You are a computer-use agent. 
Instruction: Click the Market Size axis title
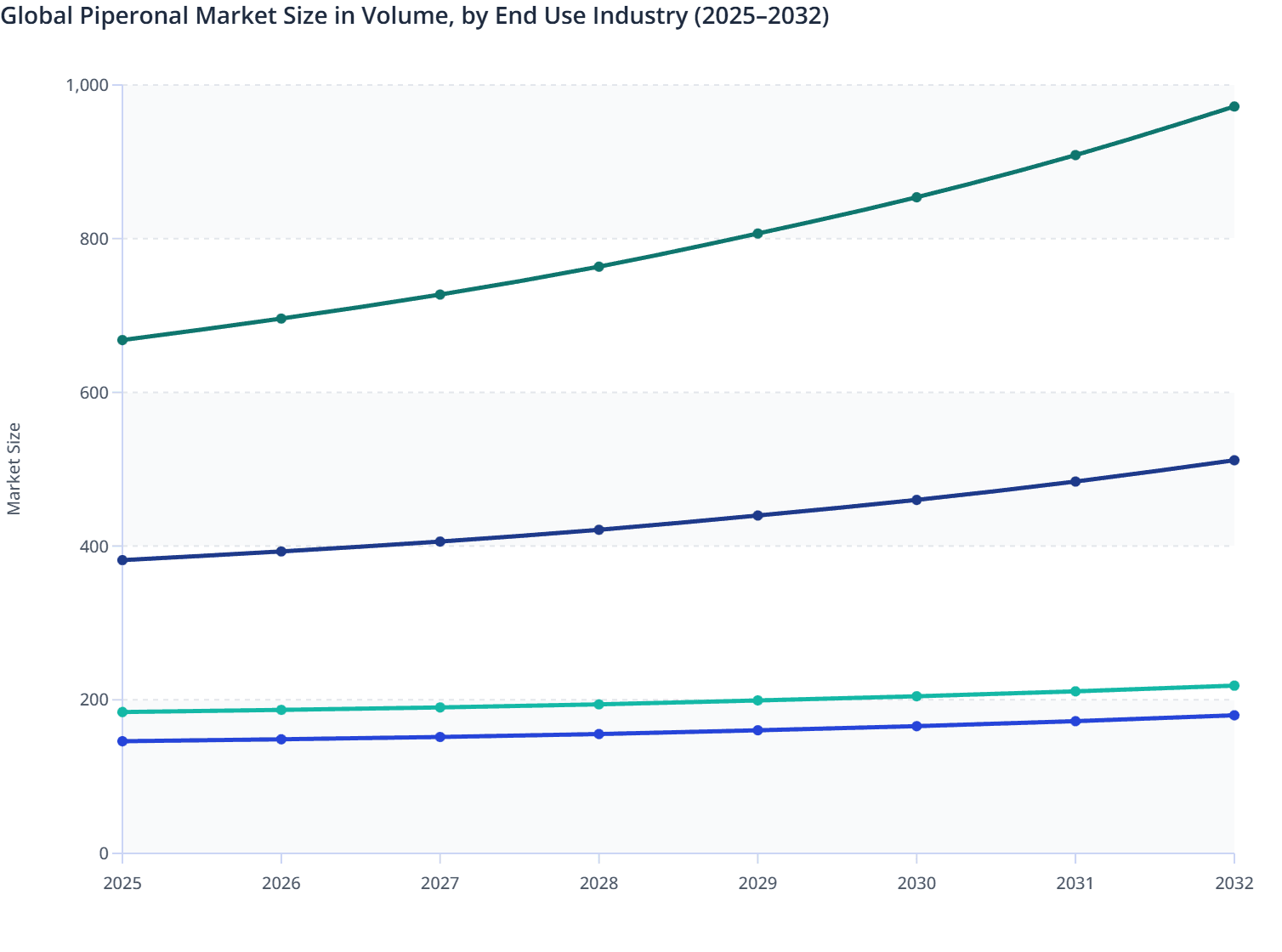click(15, 463)
